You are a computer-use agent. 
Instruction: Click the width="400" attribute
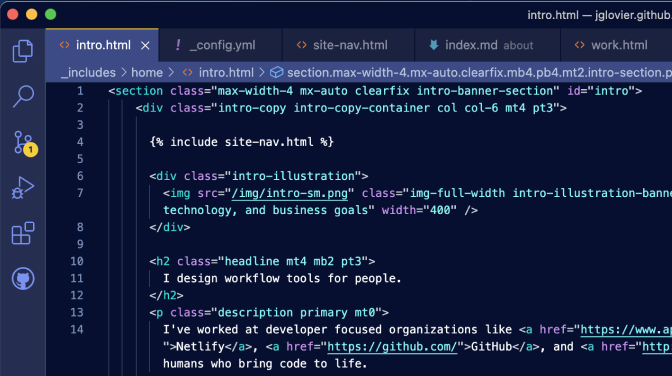(x=419, y=210)
